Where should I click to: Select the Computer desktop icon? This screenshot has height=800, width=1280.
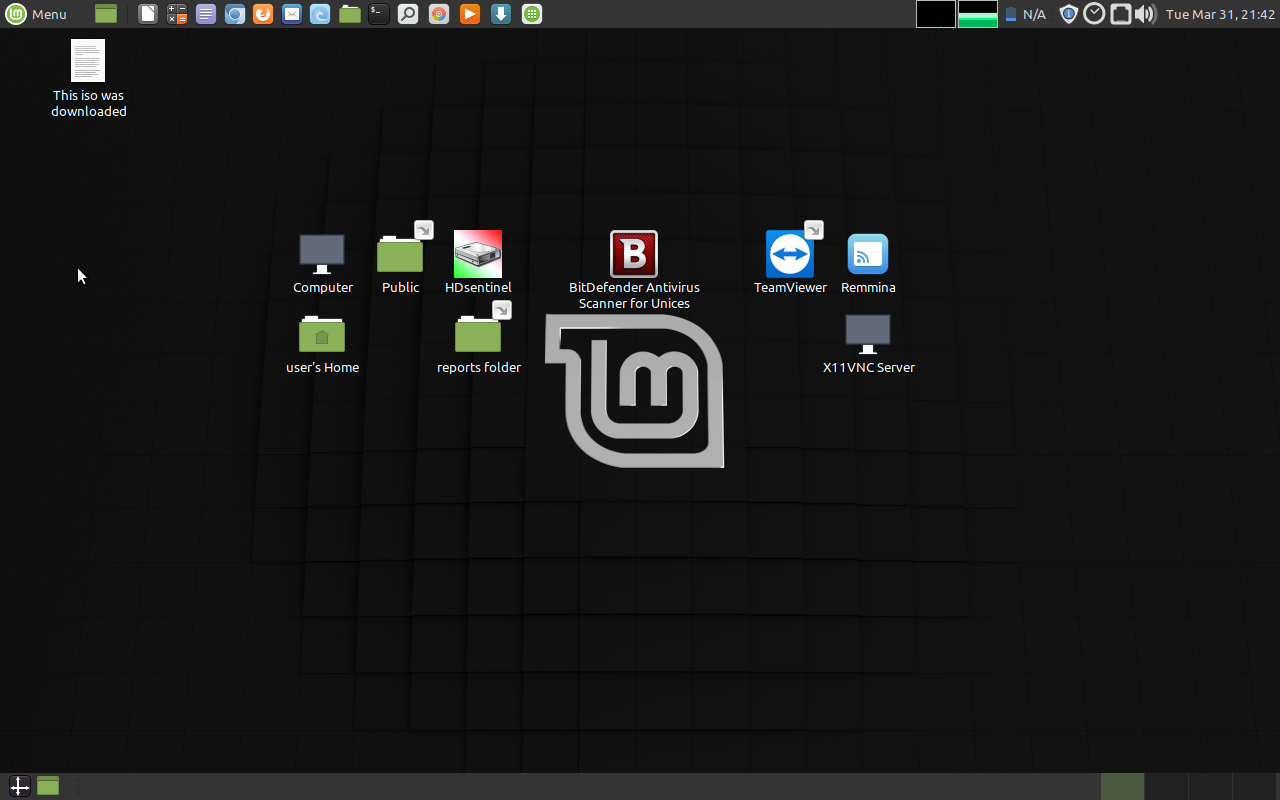point(322,263)
